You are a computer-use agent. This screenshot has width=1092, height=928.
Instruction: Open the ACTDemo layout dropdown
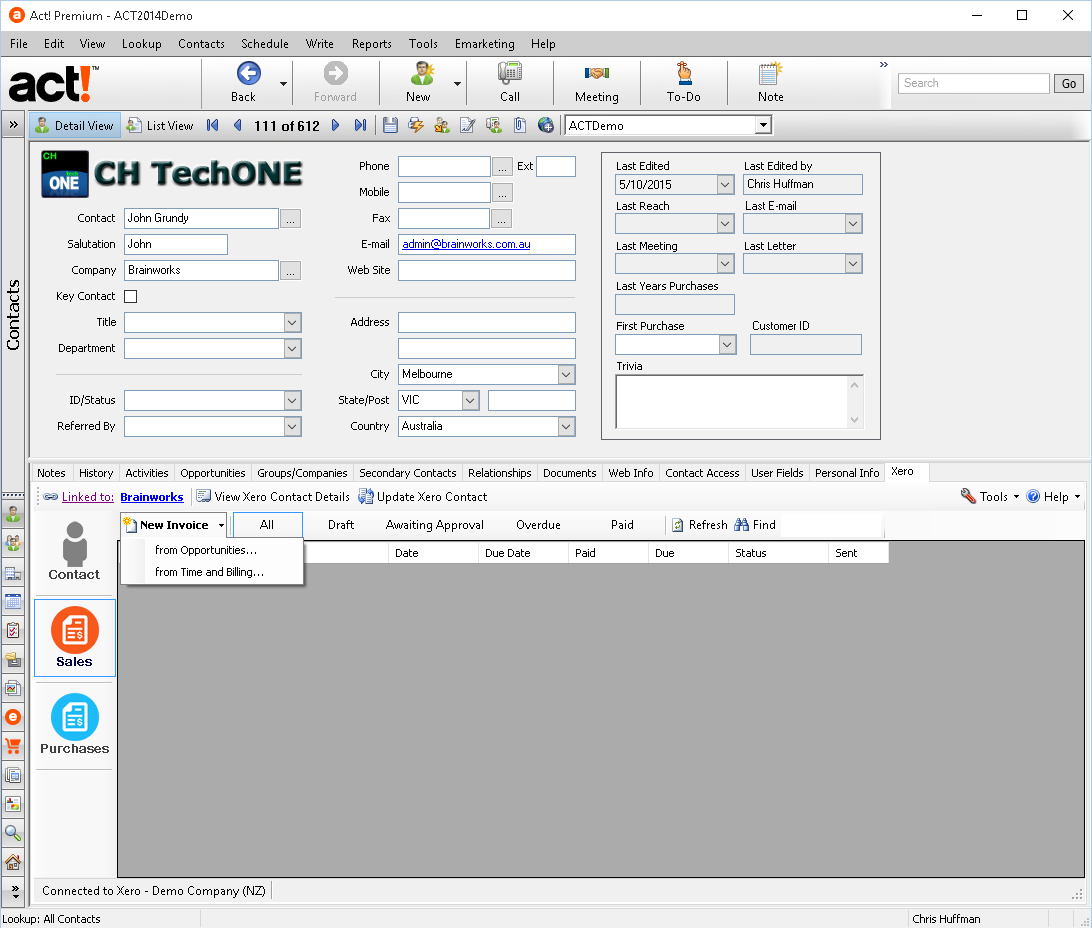point(763,125)
